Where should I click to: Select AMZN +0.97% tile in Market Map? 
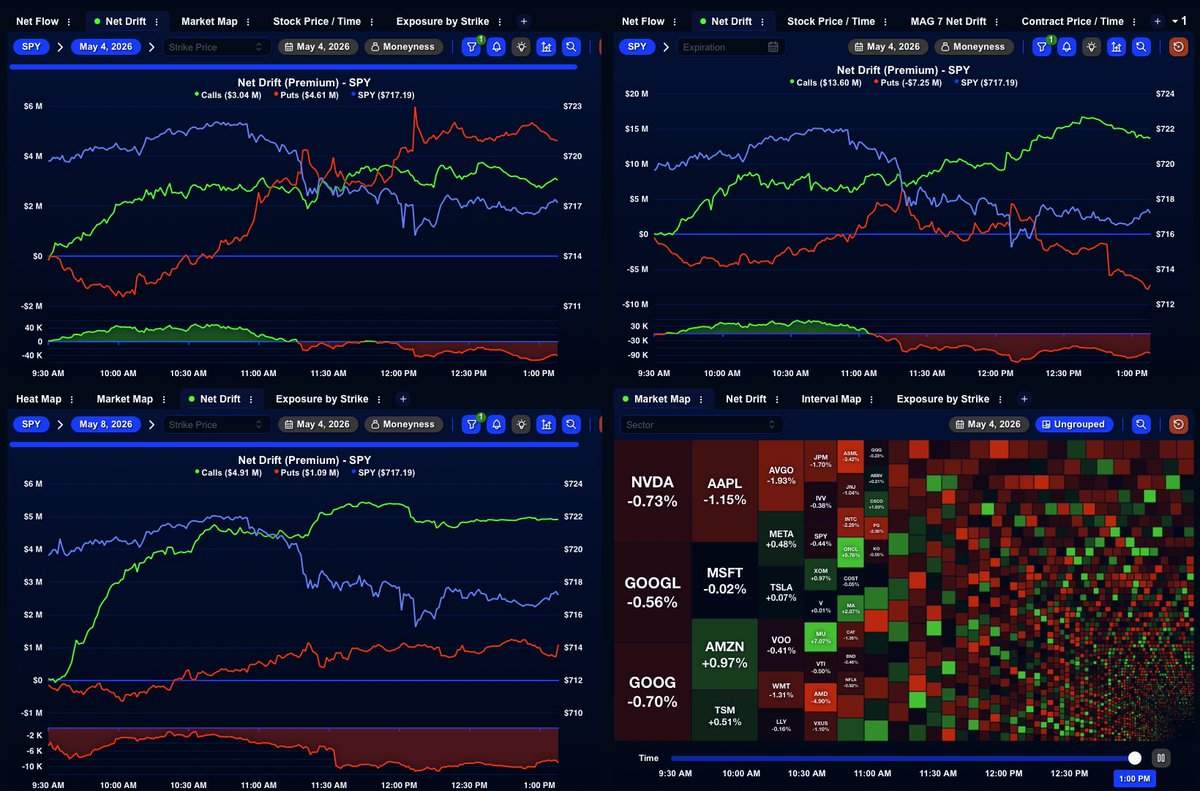[724, 654]
